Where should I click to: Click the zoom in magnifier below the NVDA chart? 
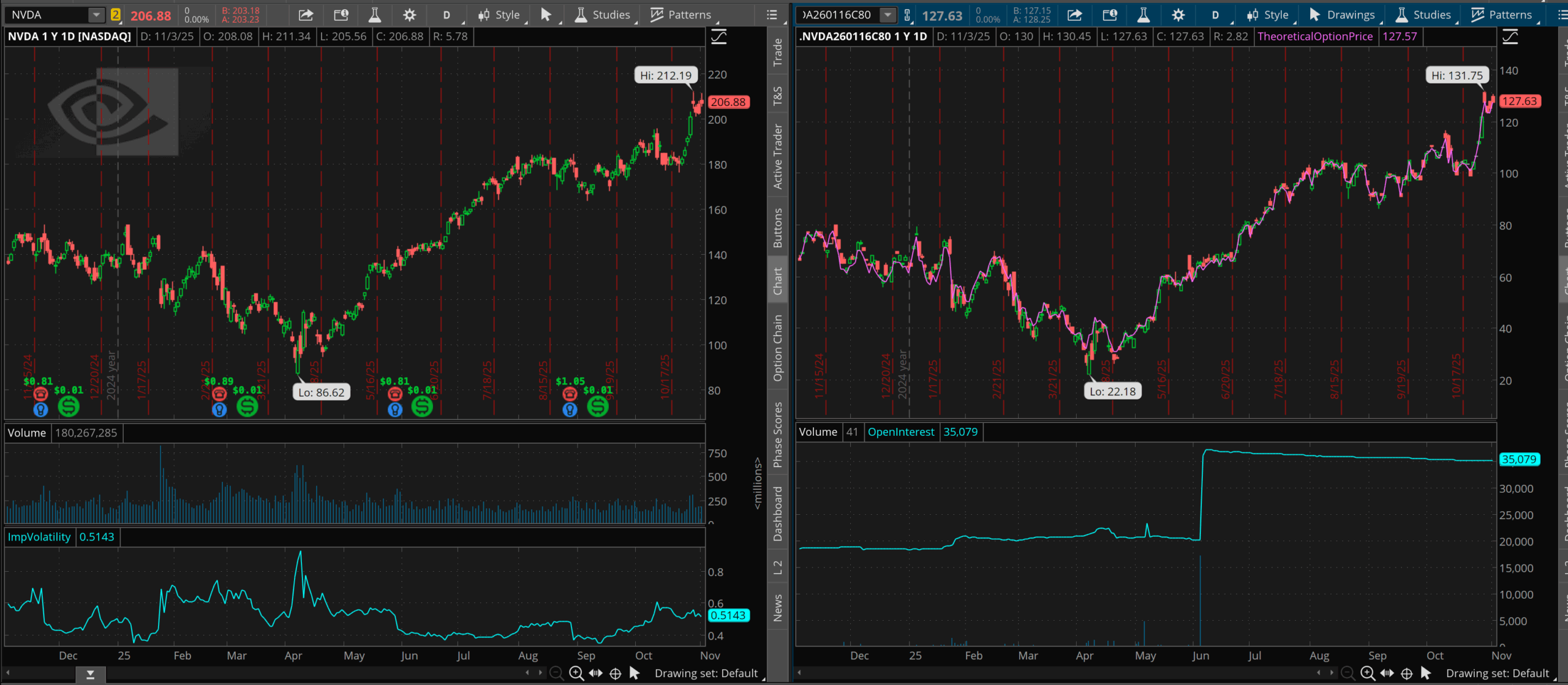pyautogui.click(x=576, y=673)
